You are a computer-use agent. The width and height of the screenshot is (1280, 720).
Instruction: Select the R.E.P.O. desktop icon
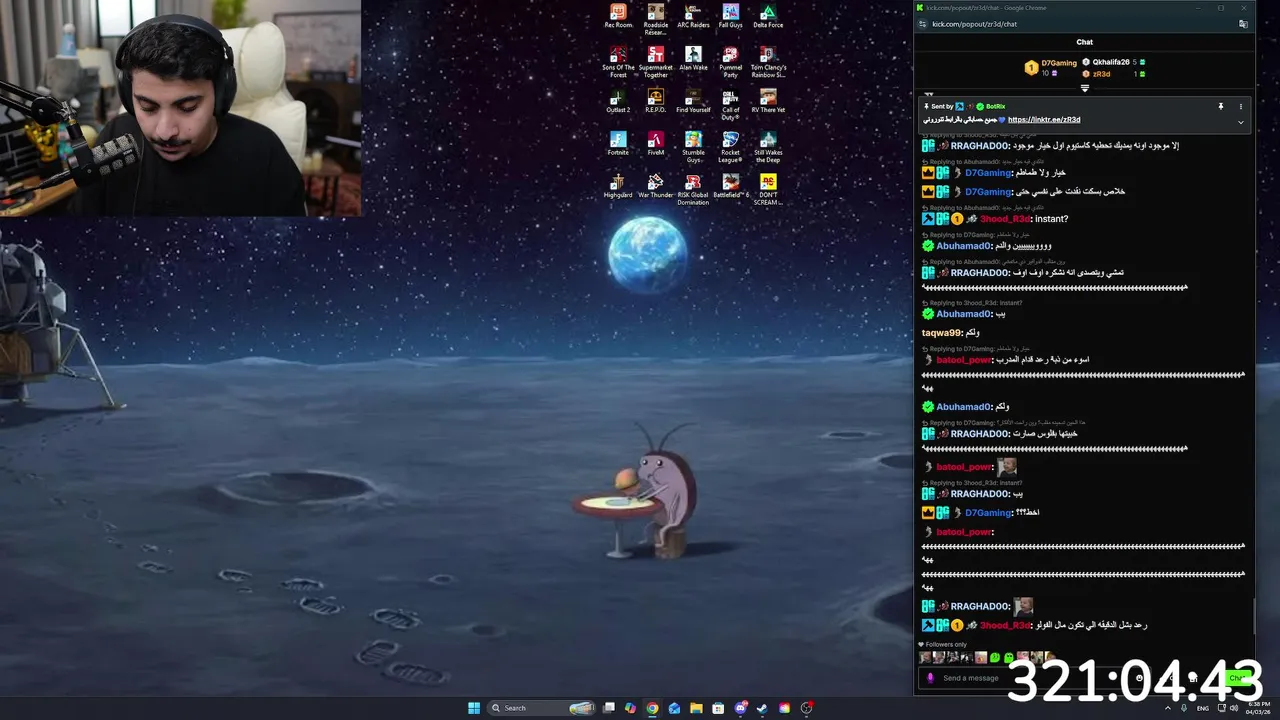point(656,101)
